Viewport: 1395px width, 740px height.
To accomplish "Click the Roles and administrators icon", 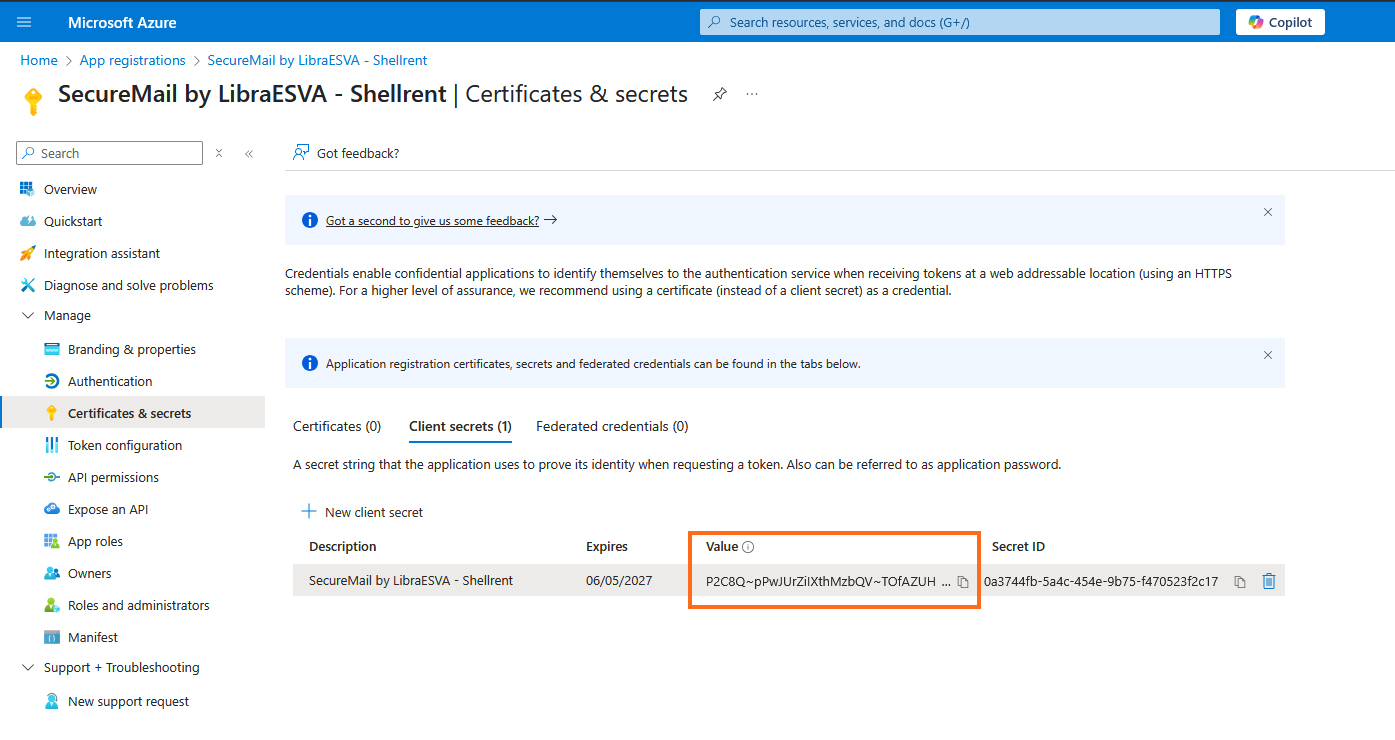I will [51, 605].
